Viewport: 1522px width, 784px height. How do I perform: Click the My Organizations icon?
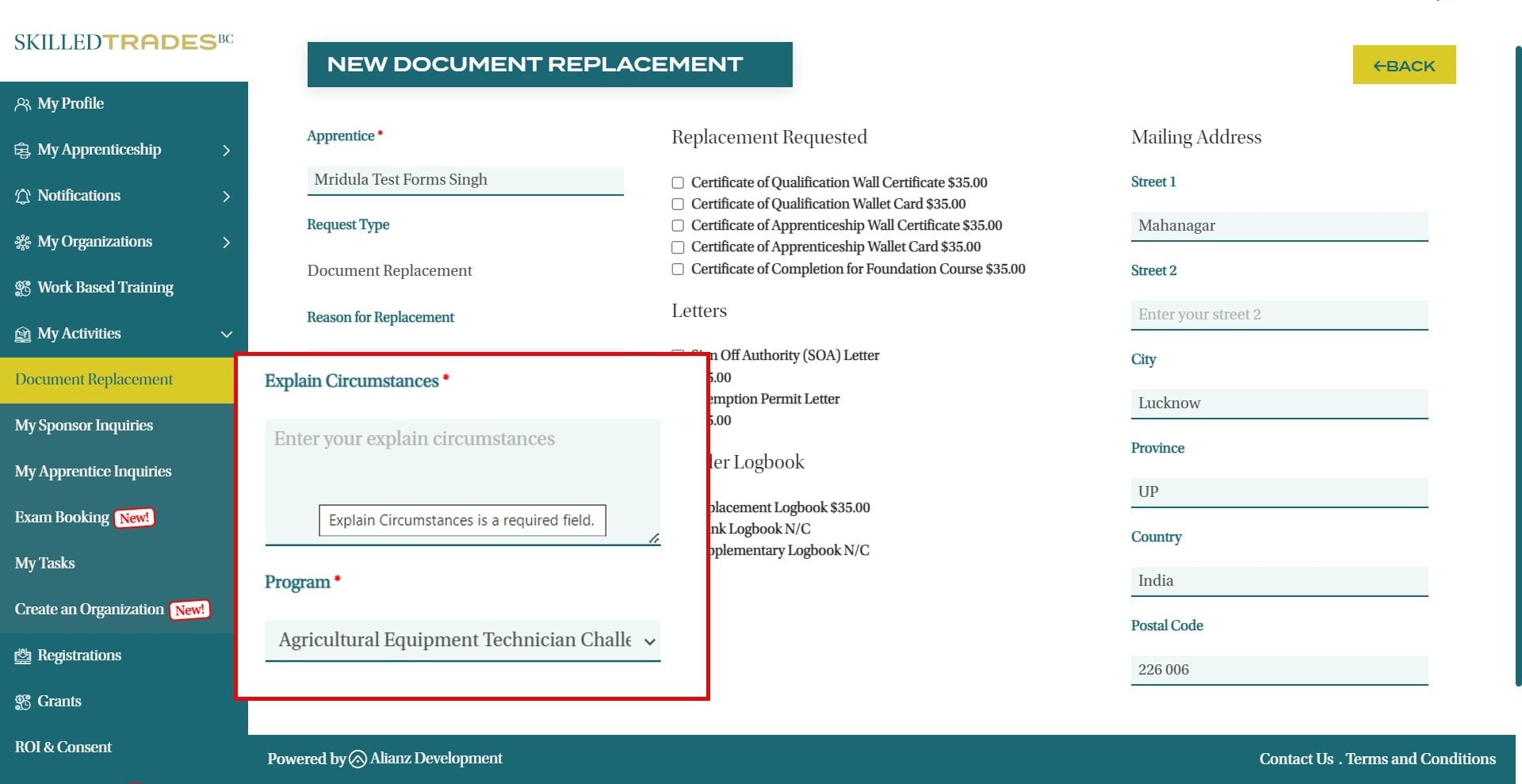(x=22, y=243)
